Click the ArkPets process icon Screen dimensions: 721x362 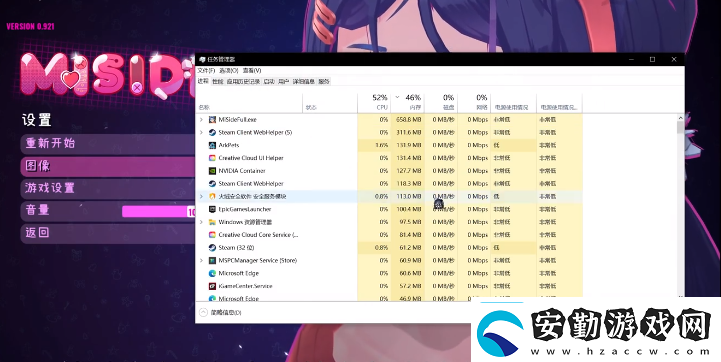[212, 145]
